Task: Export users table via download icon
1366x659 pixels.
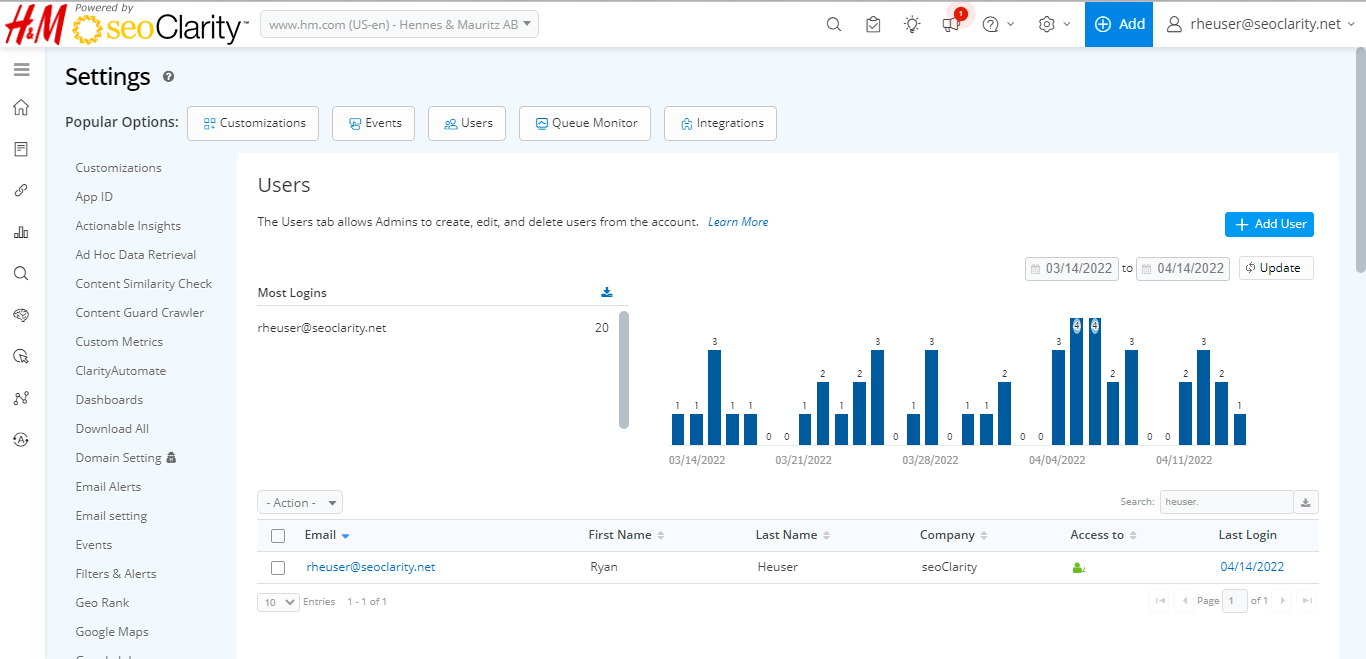Action: 1305,502
